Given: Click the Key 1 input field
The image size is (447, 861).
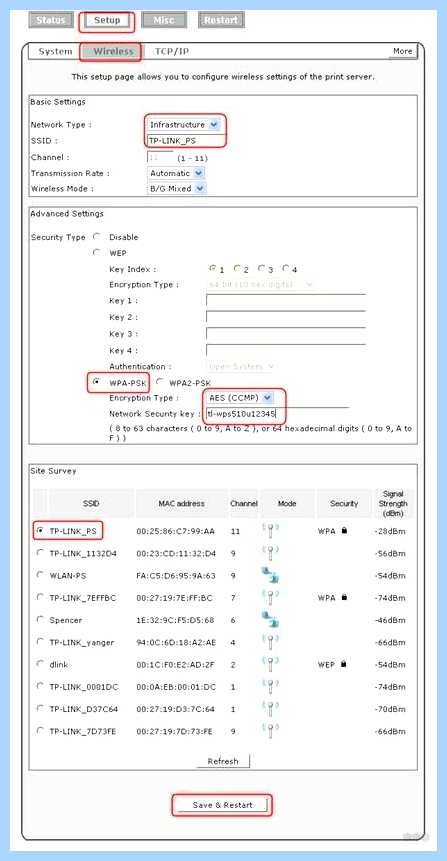Looking at the screenshot, I should 286,300.
